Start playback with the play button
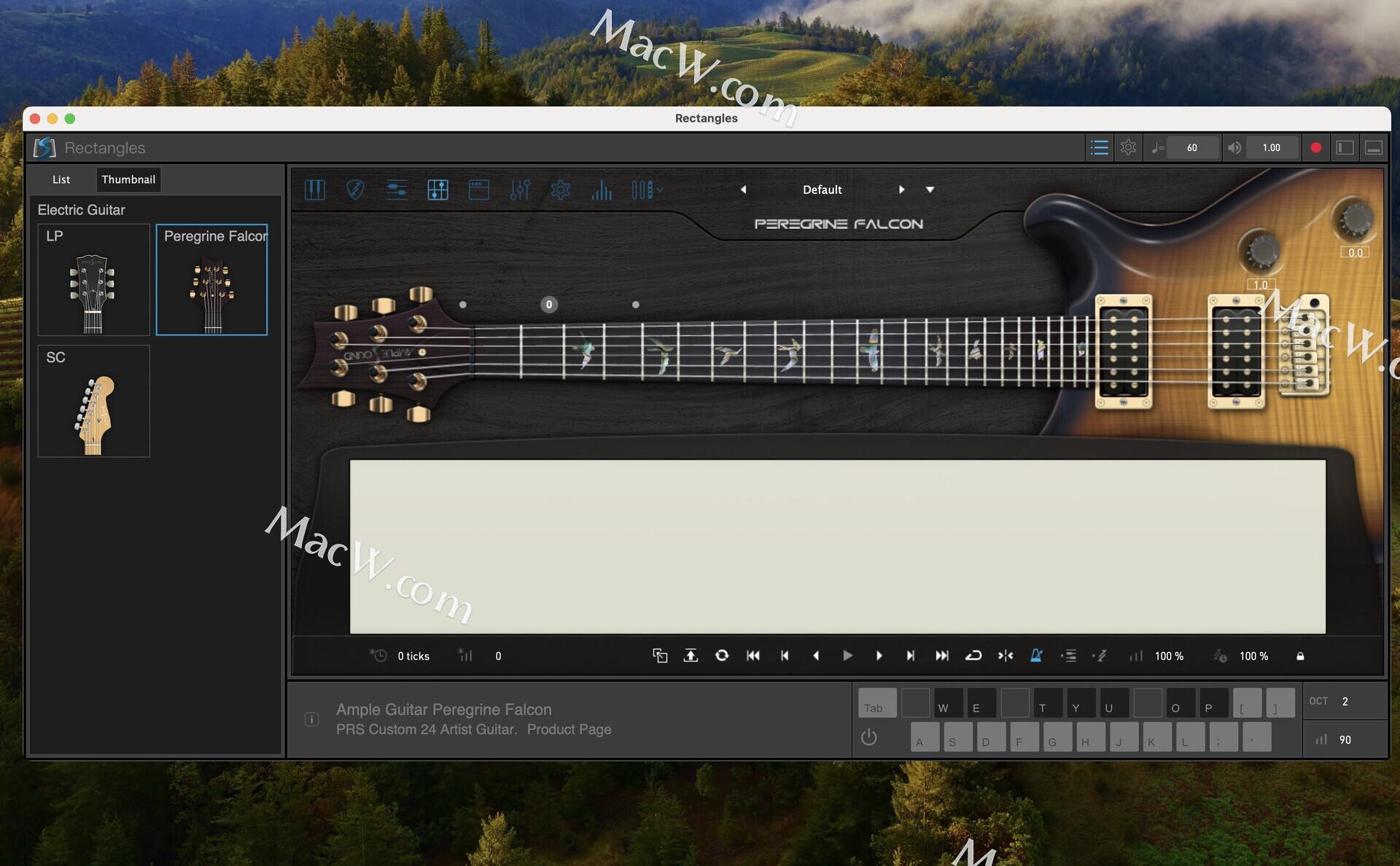Viewport: 1400px width, 866px height. tap(847, 656)
